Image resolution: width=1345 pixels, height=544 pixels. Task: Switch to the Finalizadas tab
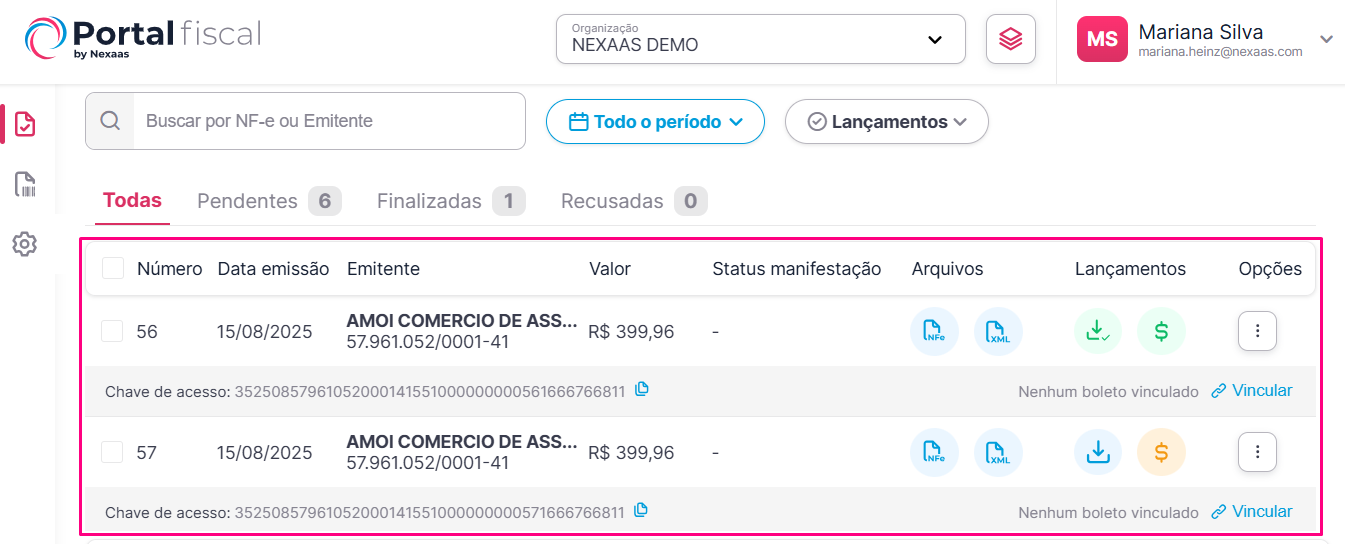pos(451,201)
